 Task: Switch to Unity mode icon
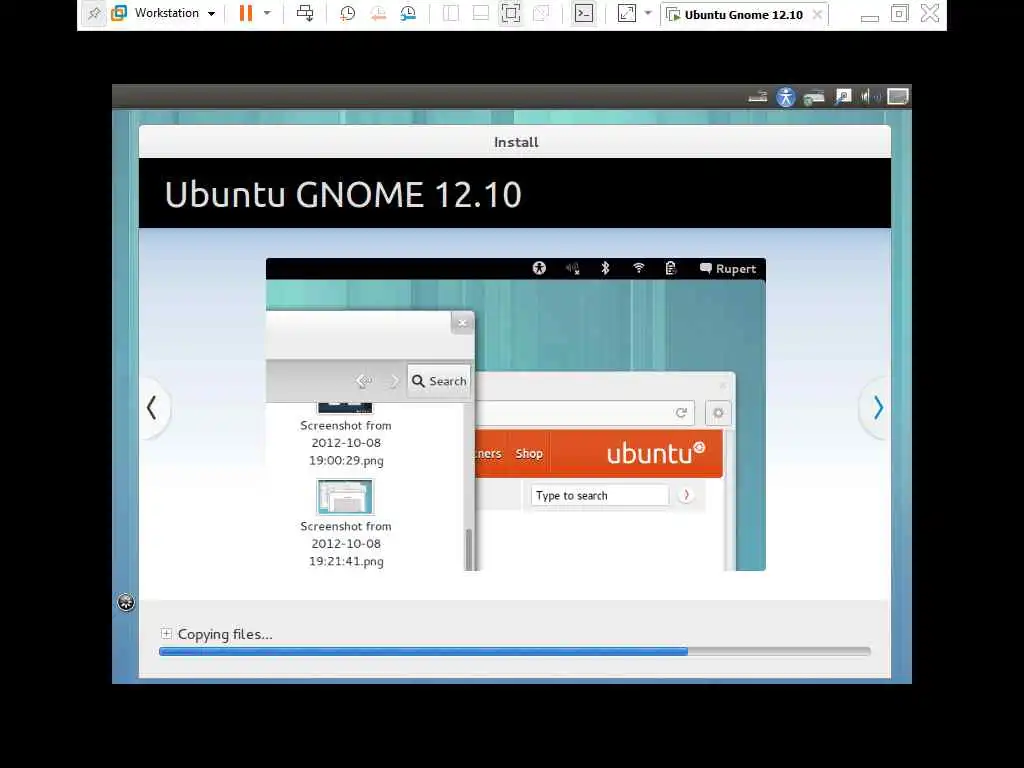pyautogui.click(x=541, y=13)
